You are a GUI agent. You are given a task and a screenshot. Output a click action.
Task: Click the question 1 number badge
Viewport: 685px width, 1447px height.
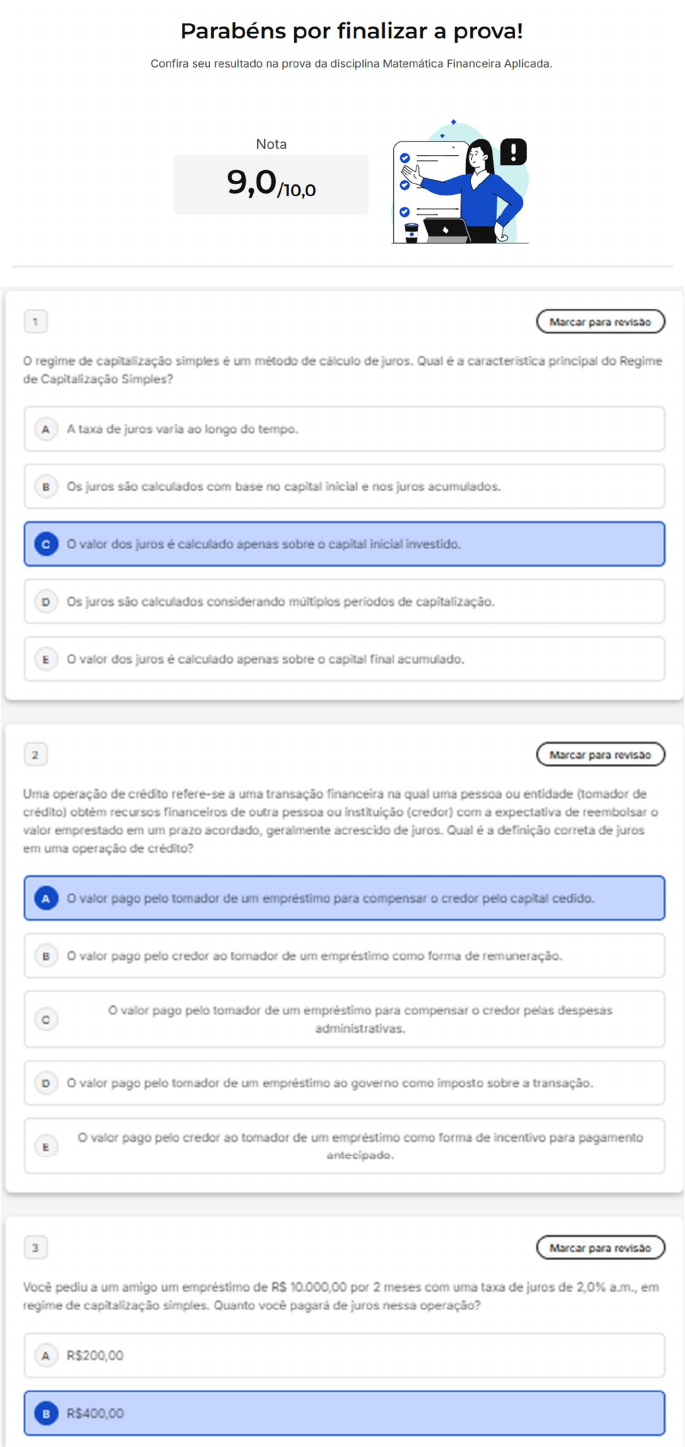[35, 322]
